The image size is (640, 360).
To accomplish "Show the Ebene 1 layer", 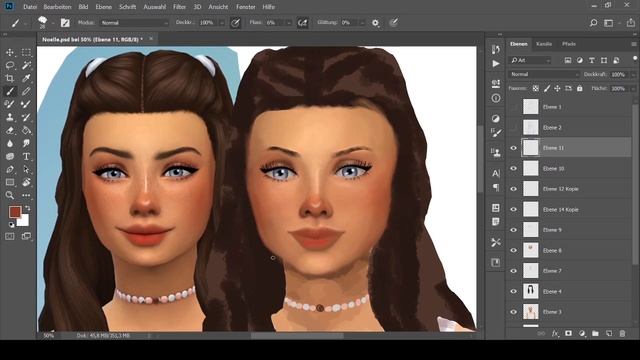I will tap(513, 107).
